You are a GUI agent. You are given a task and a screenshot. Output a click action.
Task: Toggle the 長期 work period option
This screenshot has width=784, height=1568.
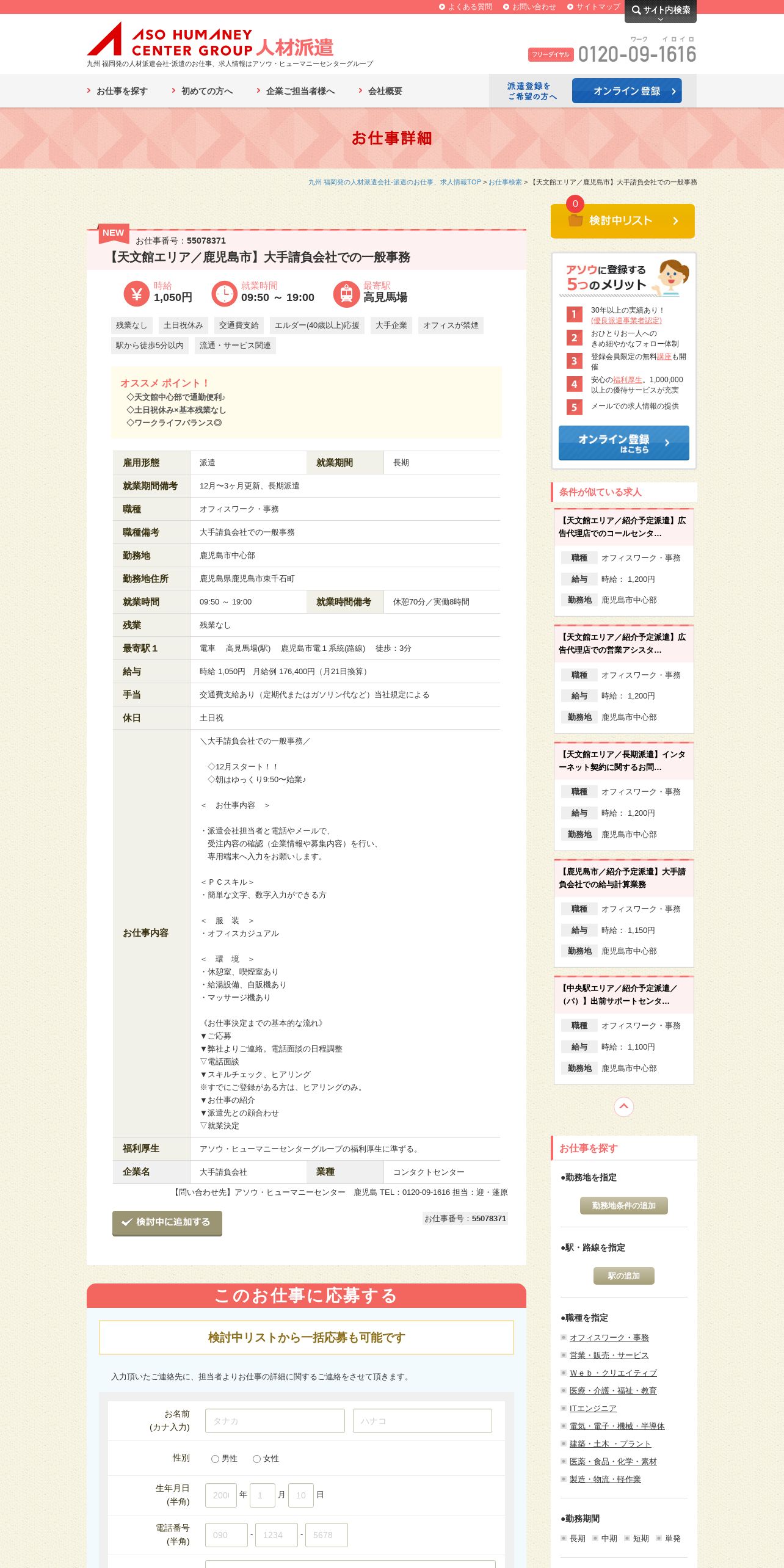pos(573,1538)
